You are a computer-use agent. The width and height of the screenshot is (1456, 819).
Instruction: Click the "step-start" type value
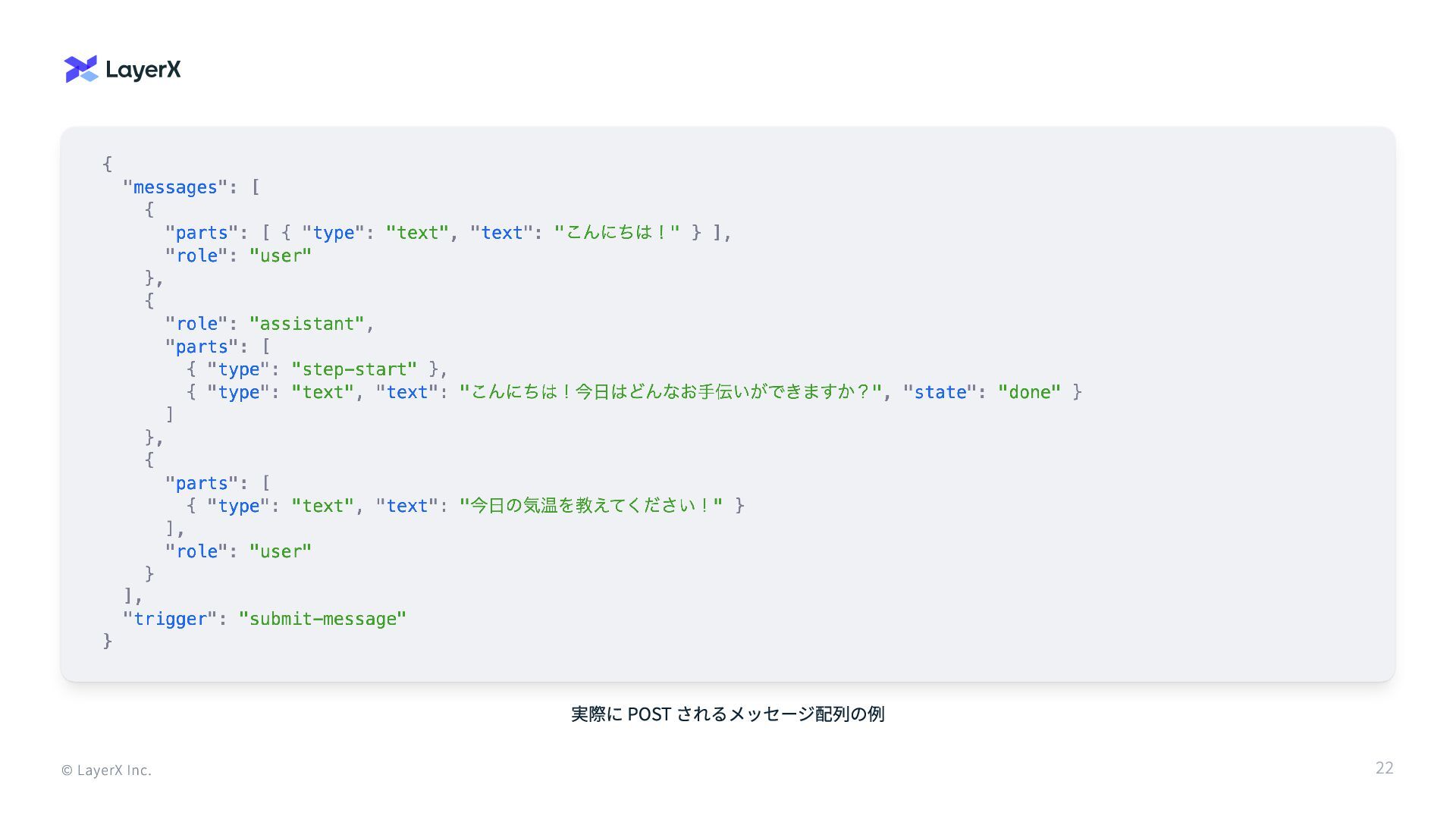354,369
